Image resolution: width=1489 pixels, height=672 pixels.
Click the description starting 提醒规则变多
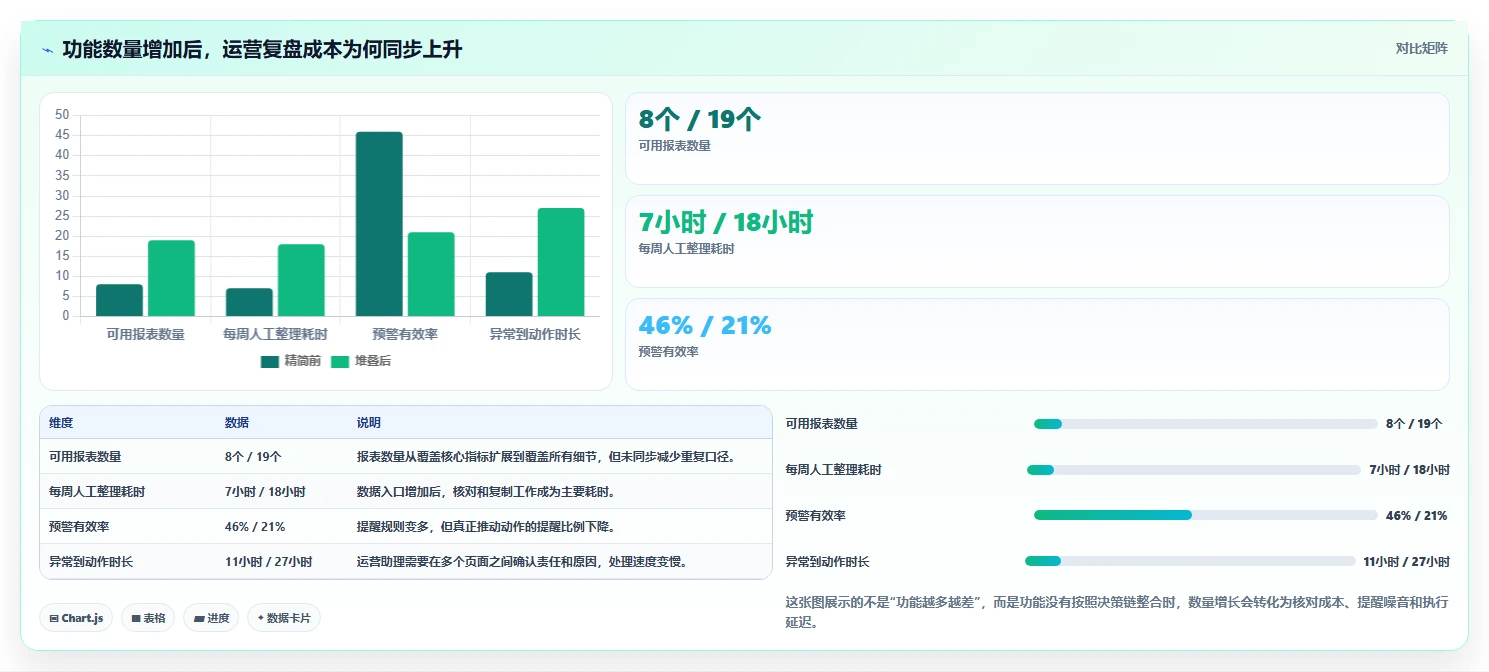(x=487, y=527)
